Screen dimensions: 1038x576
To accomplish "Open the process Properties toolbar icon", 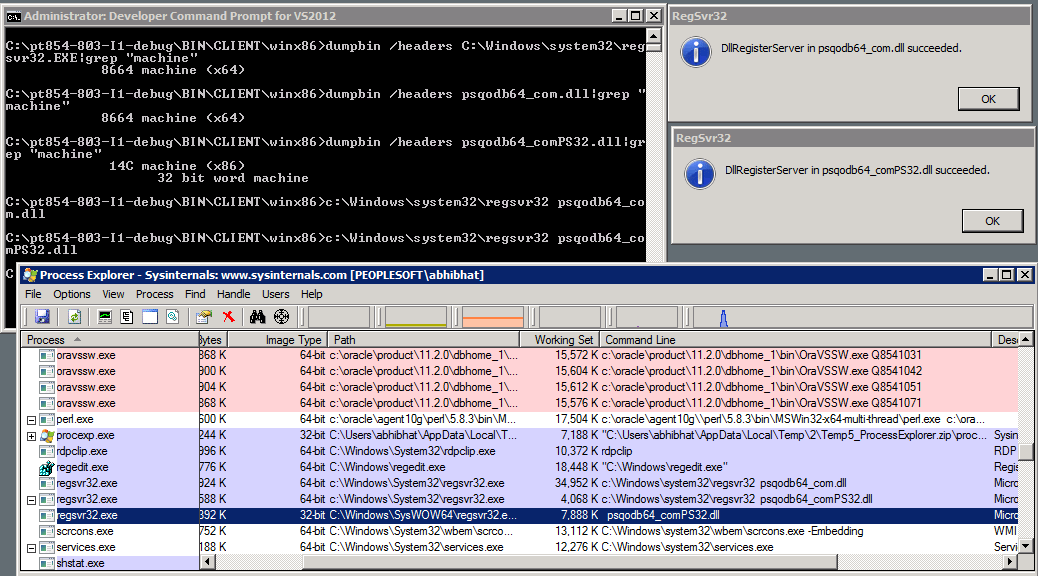I will (204, 316).
